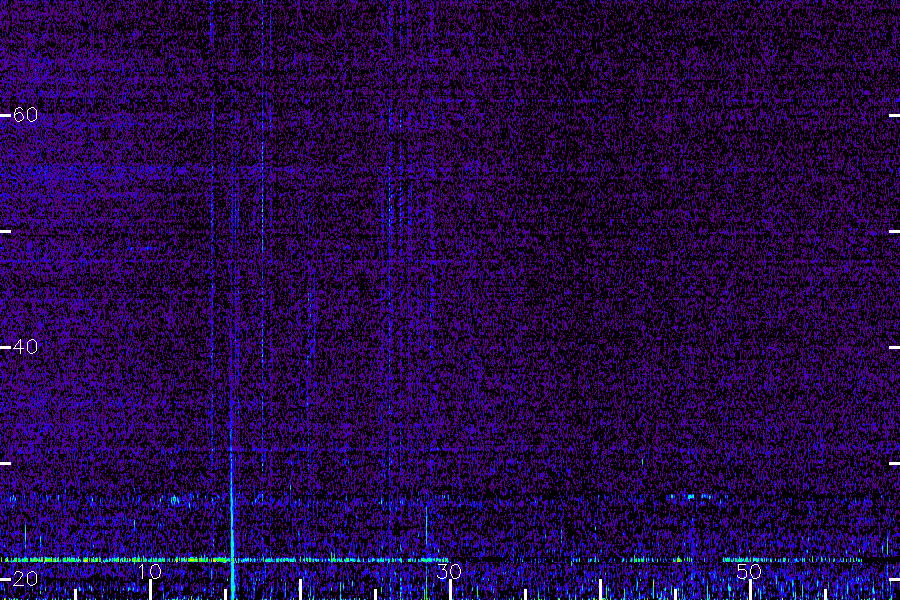Image resolution: width=900 pixels, height=600 pixels.
Task: Click the "30" horizontal axis label
Action: coord(449,572)
